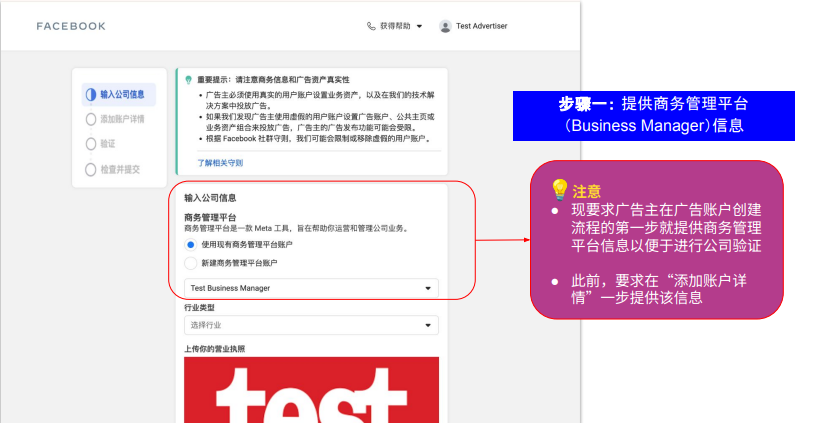815x423 pixels.
Task: Click the 验证 step label
Action: click(108, 144)
